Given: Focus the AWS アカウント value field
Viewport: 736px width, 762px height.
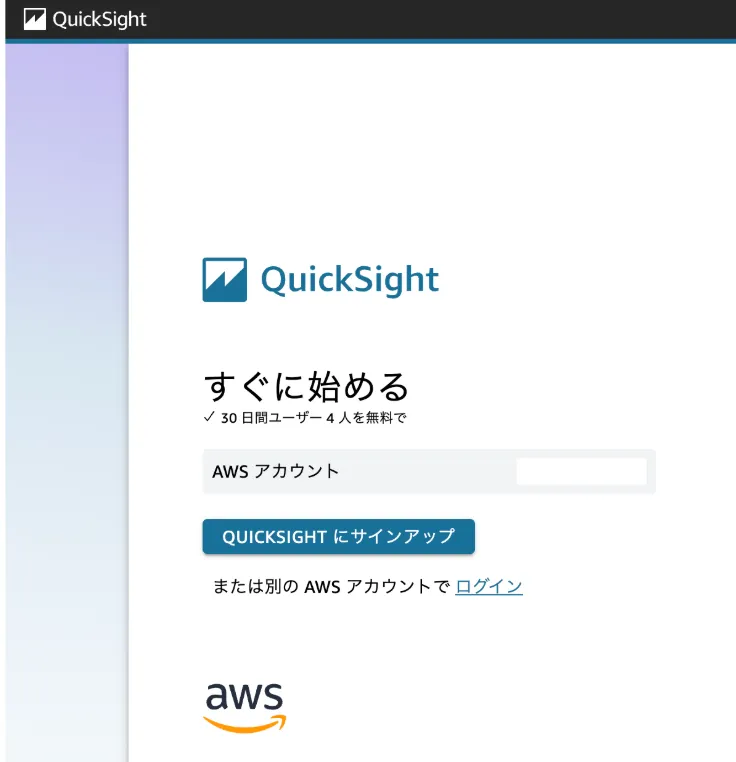Looking at the screenshot, I should pos(581,471).
